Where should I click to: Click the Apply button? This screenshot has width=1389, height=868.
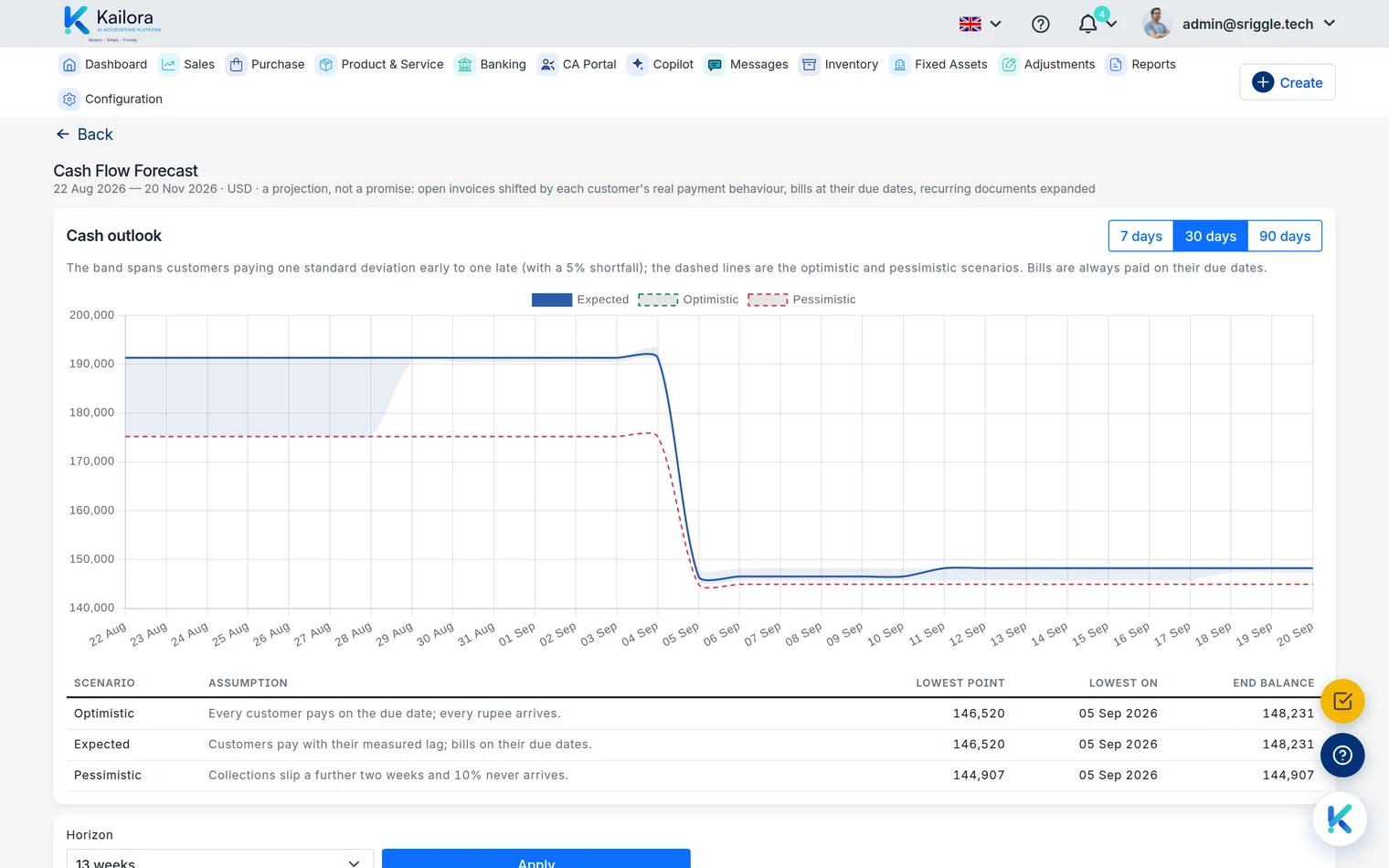click(x=536, y=861)
